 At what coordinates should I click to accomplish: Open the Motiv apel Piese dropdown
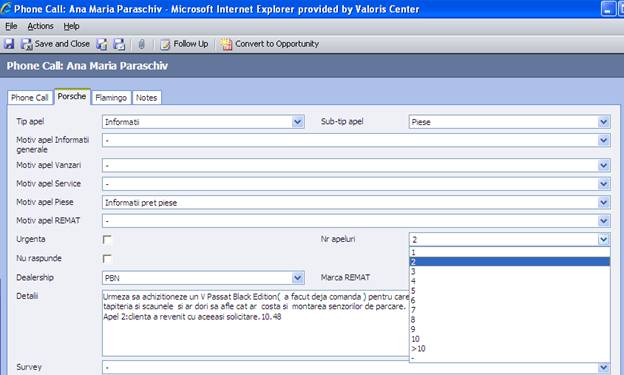(604, 202)
